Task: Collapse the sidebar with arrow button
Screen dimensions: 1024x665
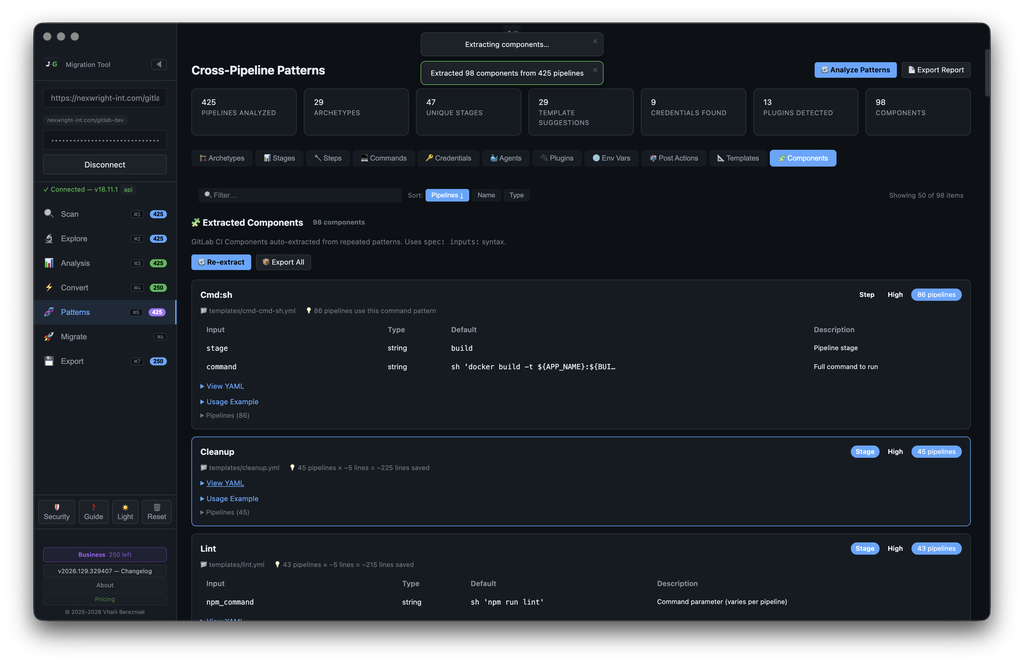Action: [159, 64]
